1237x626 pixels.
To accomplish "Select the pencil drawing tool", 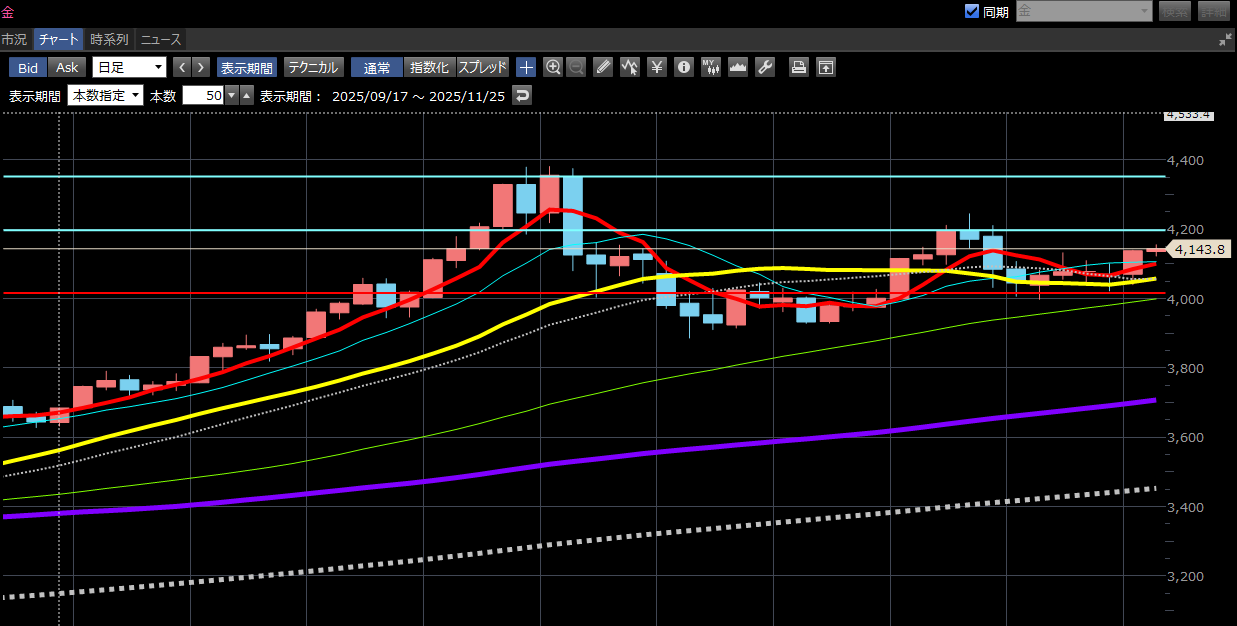I will tap(603, 67).
